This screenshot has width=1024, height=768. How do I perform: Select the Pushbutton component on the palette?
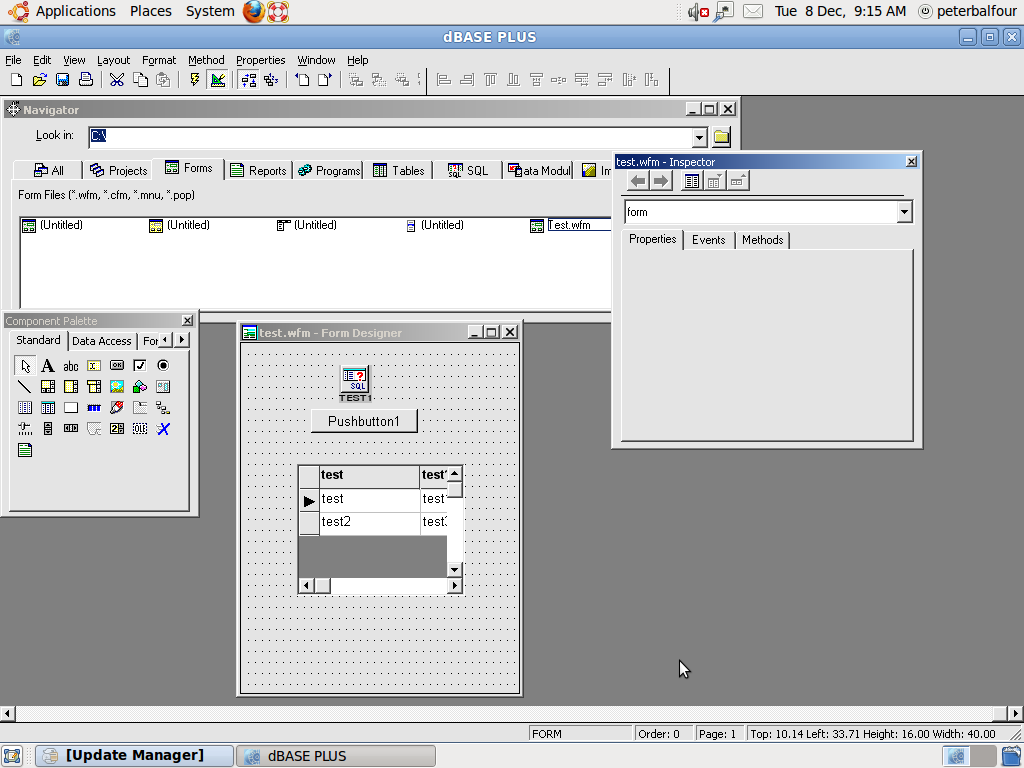116,366
